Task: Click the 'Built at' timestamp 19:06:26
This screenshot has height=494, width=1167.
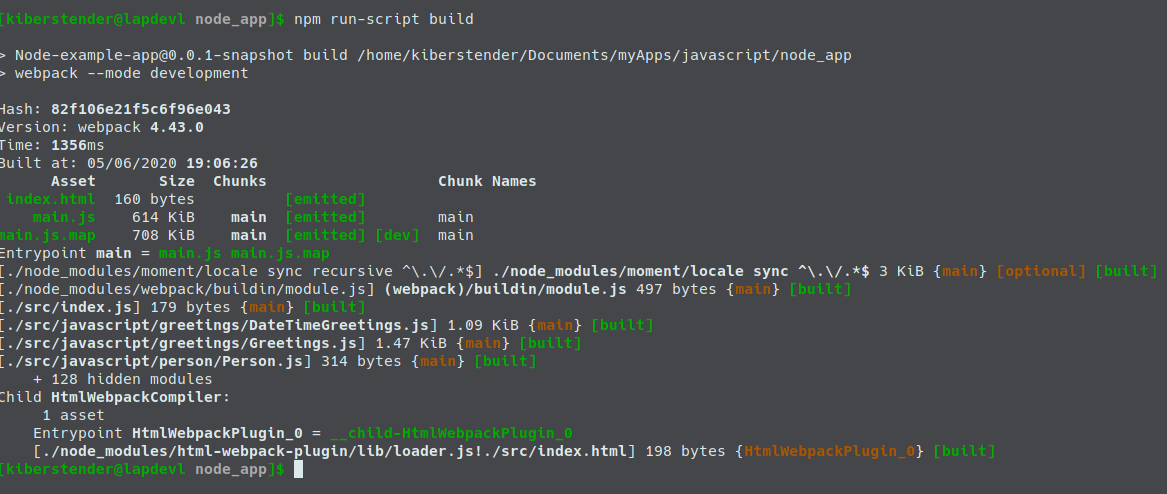Action: coord(221,163)
